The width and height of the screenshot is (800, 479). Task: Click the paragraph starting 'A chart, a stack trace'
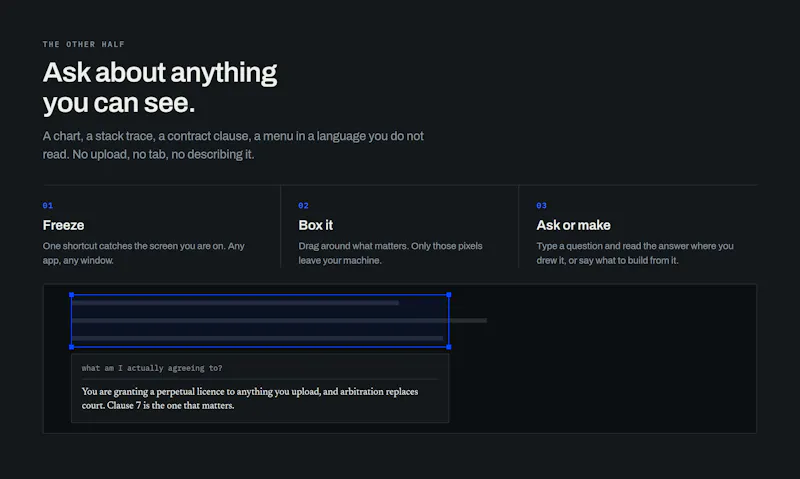tap(233, 145)
